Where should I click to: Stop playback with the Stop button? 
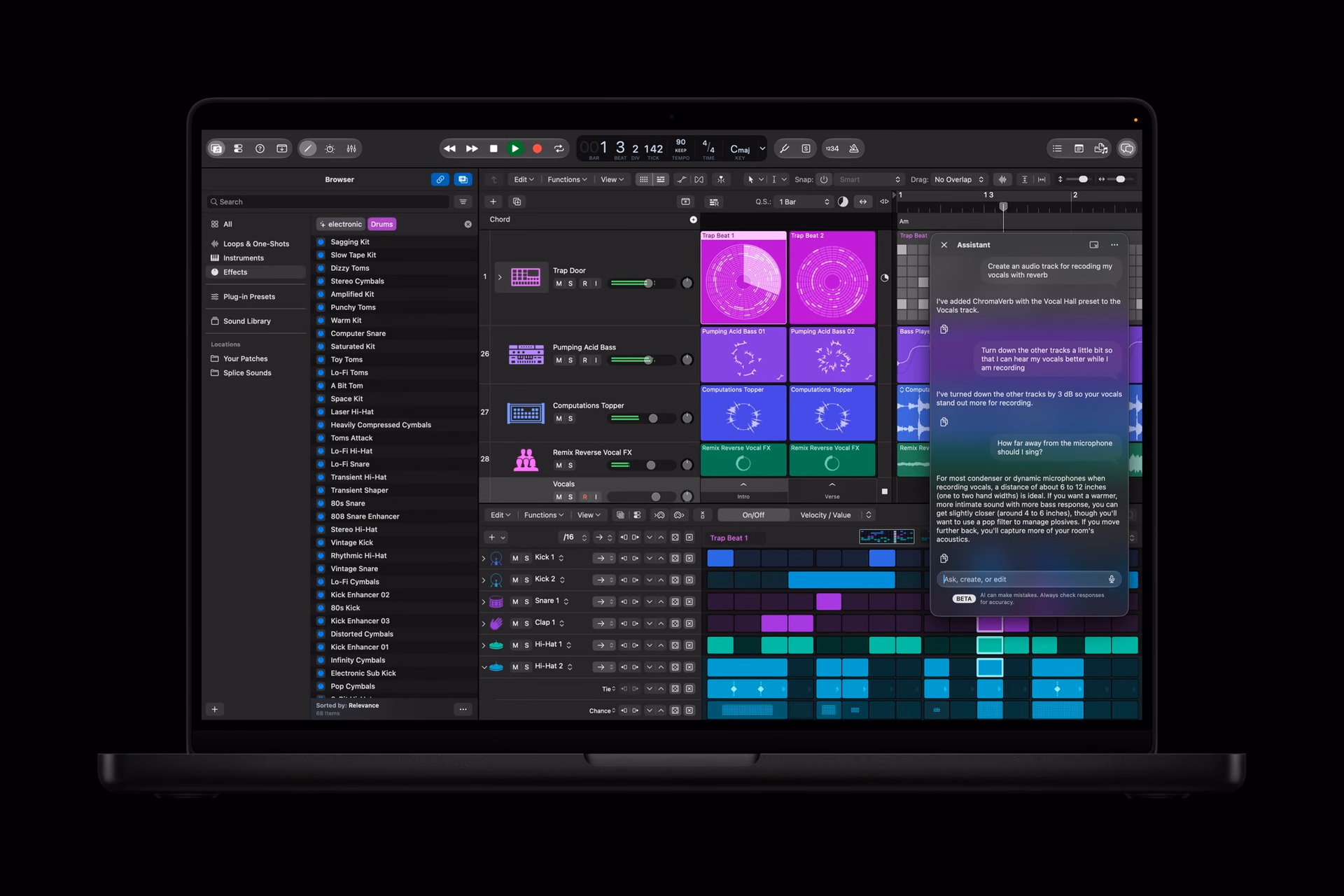click(493, 148)
